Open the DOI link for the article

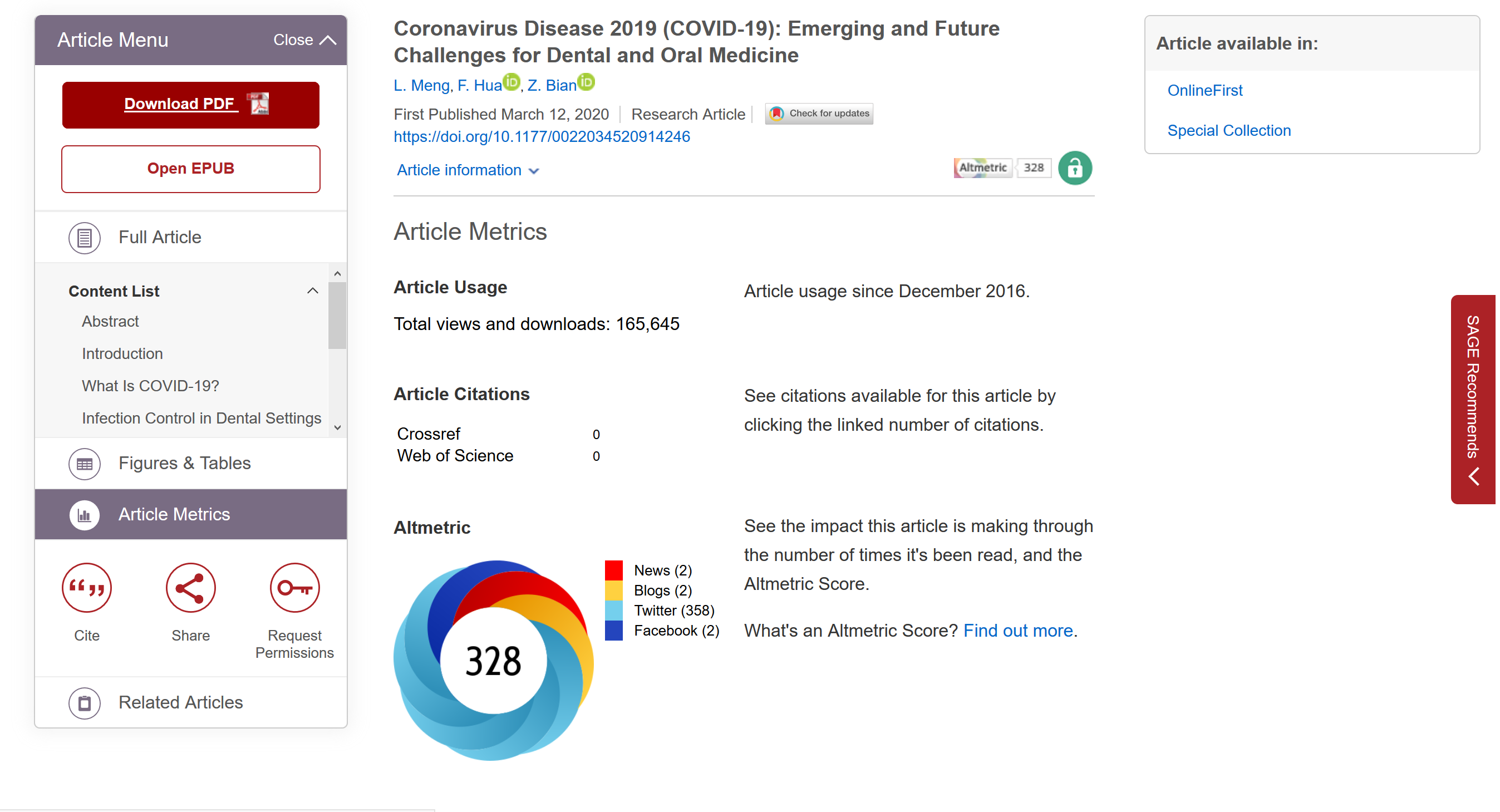point(542,137)
